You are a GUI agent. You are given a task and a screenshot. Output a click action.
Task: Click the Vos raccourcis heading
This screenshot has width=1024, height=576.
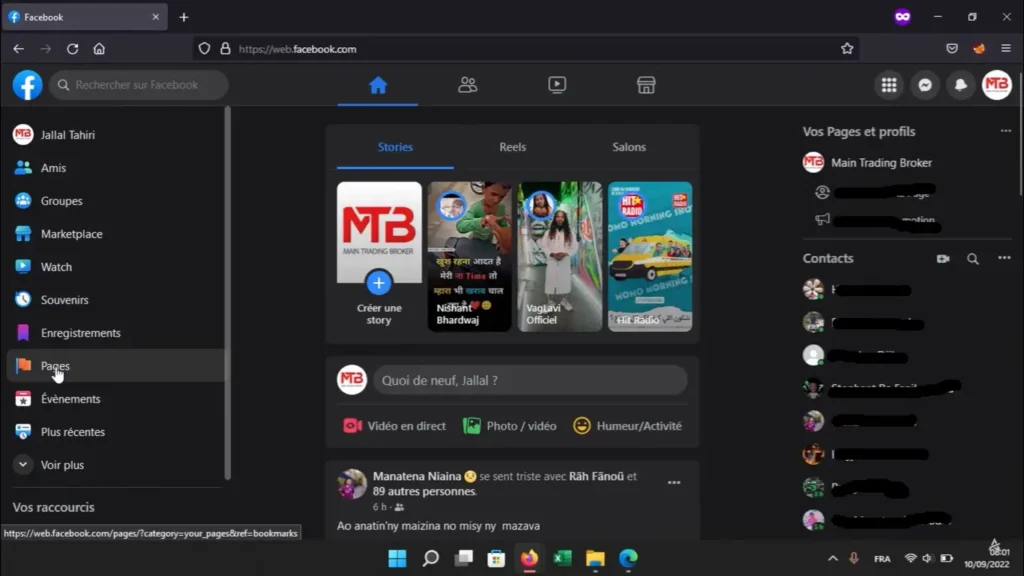click(54, 507)
